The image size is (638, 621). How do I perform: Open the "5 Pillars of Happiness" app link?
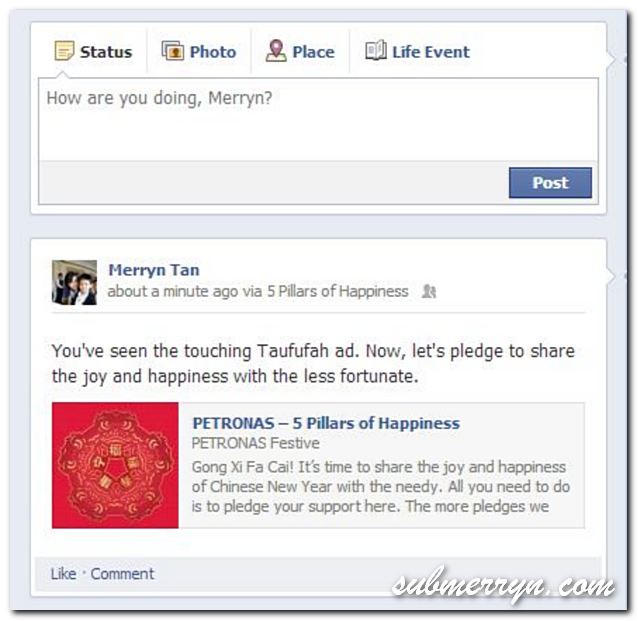tap(338, 291)
